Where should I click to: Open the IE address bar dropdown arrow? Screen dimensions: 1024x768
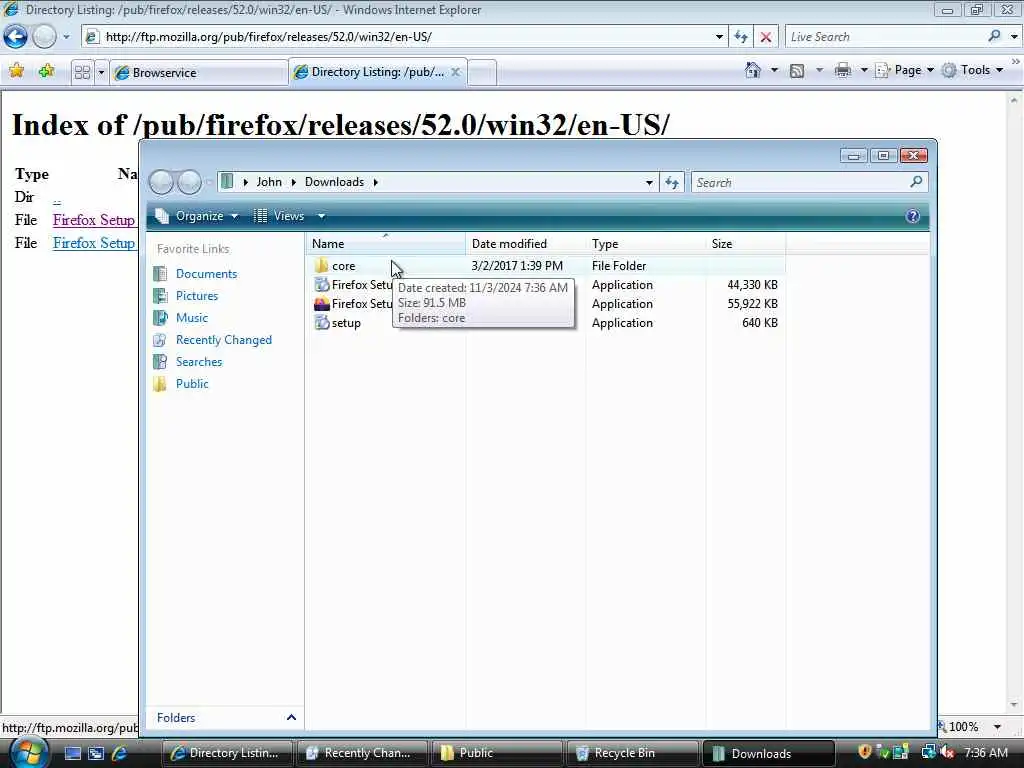pyautogui.click(x=719, y=37)
